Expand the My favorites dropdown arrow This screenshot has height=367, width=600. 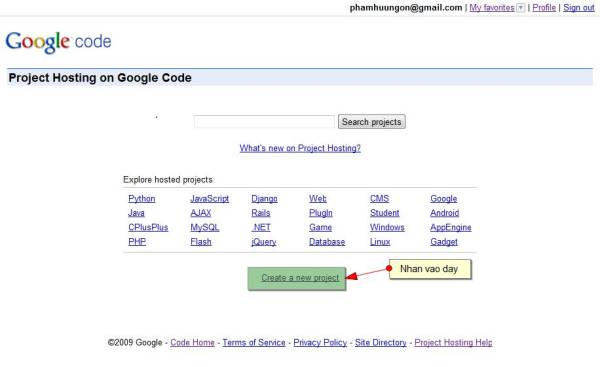[520, 8]
